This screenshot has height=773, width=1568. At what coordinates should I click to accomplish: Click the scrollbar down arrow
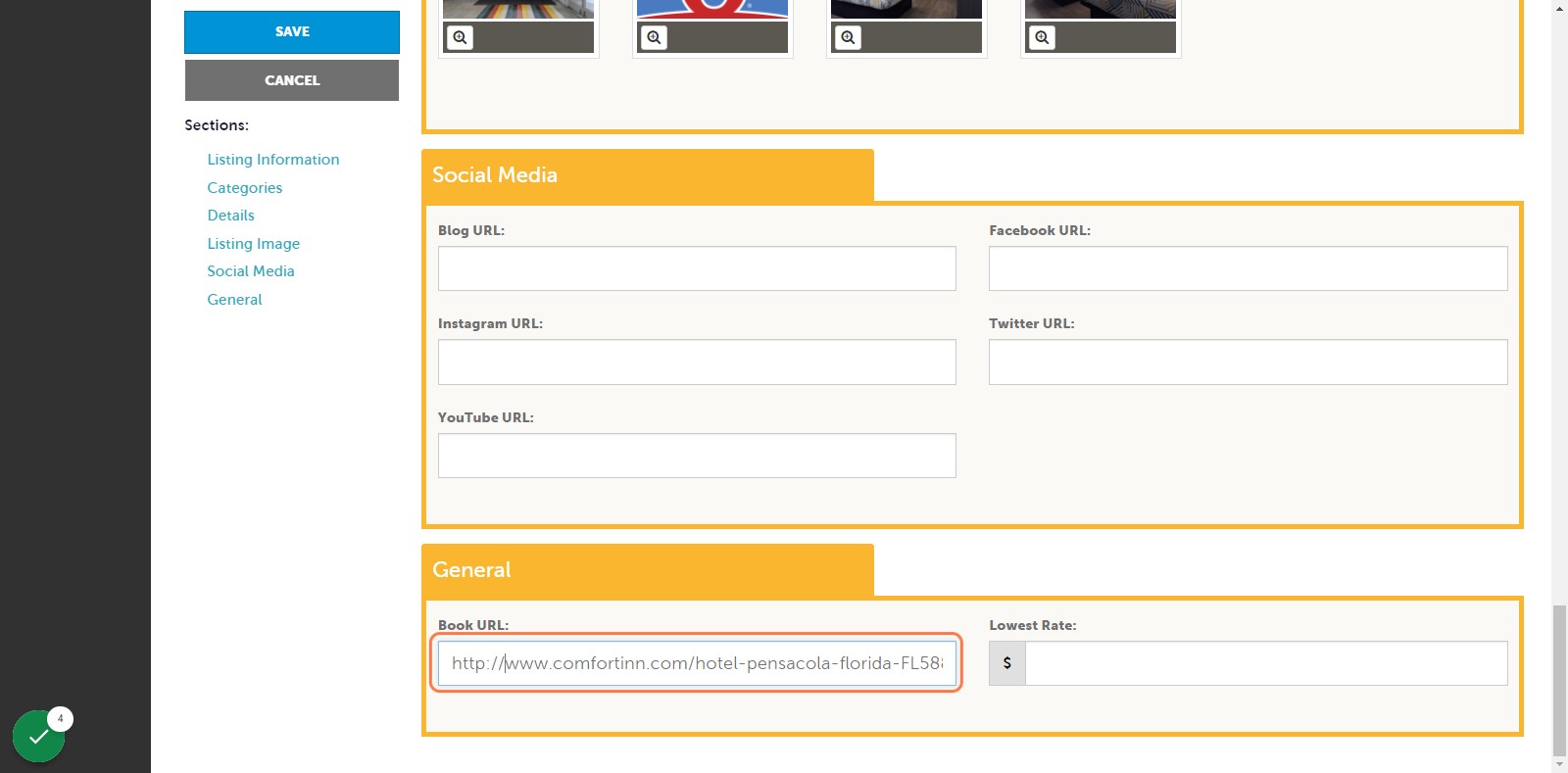pyautogui.click(x=1559, y=765)
